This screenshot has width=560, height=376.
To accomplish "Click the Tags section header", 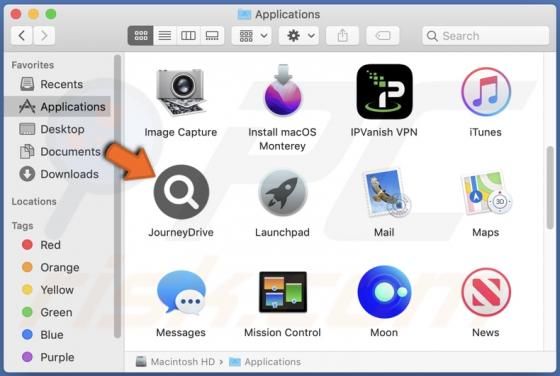I will (22, 226).
